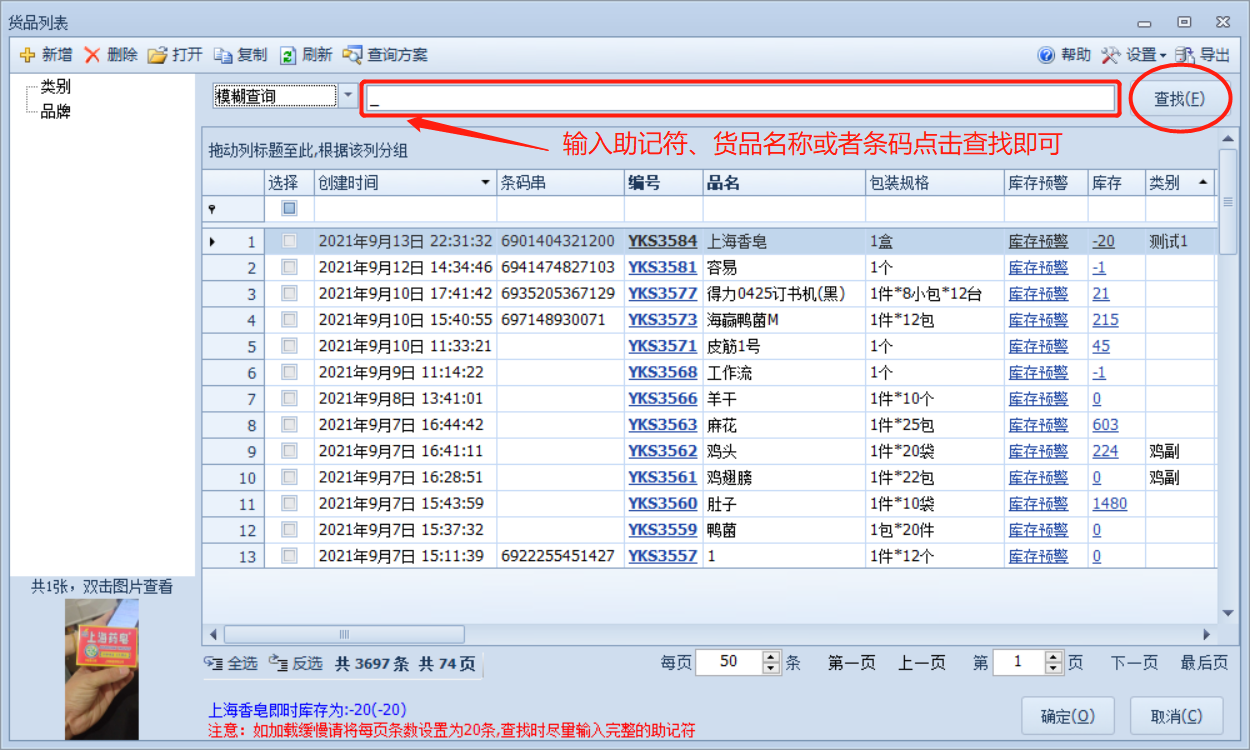
Task: Tick the checkbox for 鸡头 row
Action: [289, 451]
